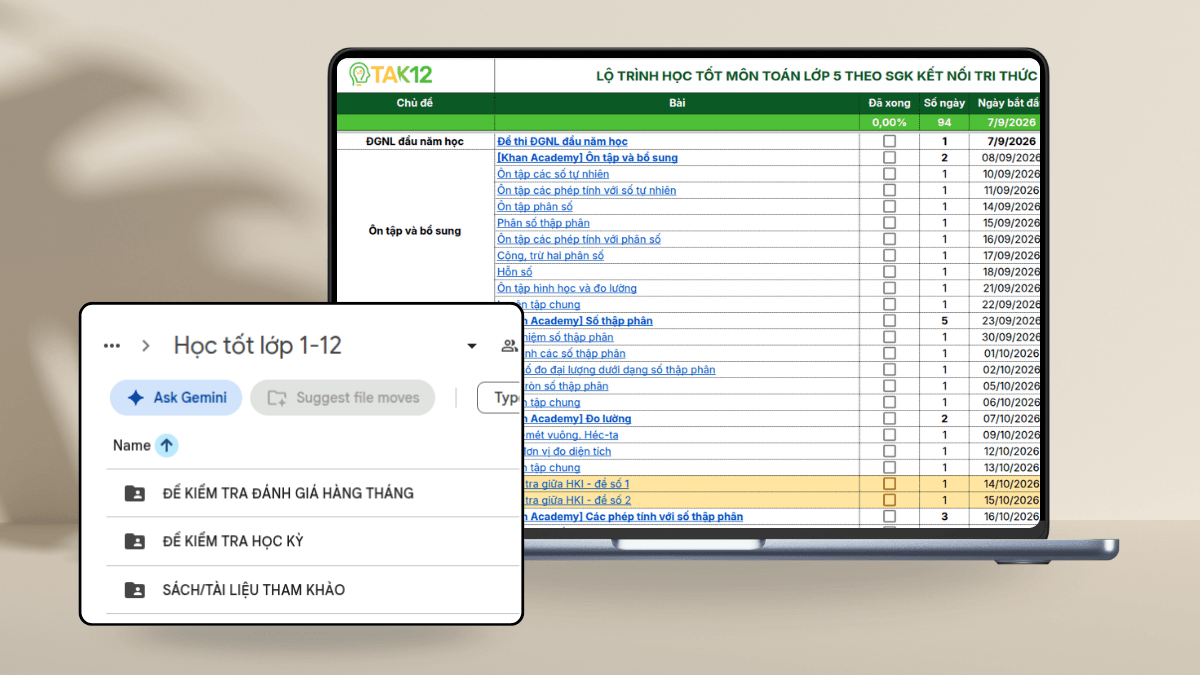Click the Ask Gemini button
Image resolution: width=1200 pixels, height=675 pixels.
[x=176, y=397]
